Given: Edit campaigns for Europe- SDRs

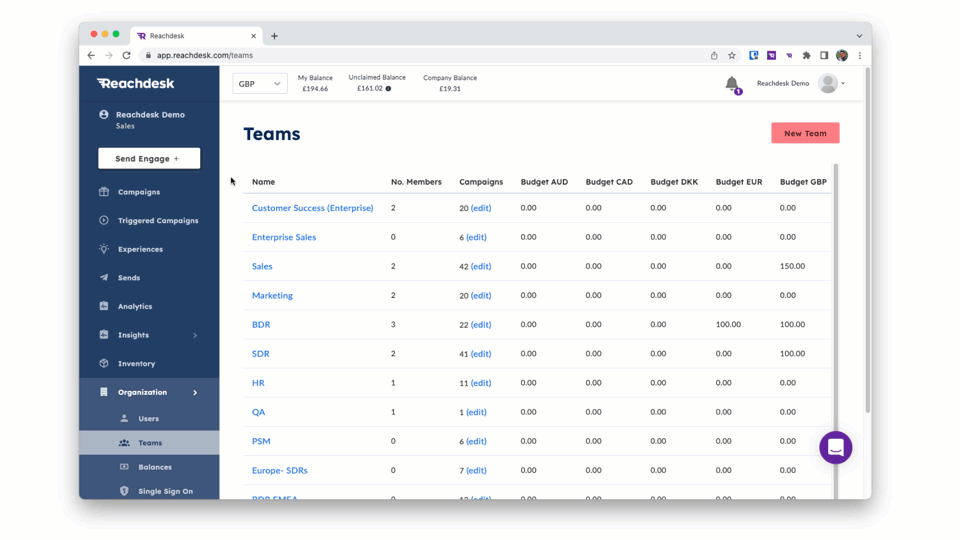Looking at the screenshot, I should coord(476,470).
